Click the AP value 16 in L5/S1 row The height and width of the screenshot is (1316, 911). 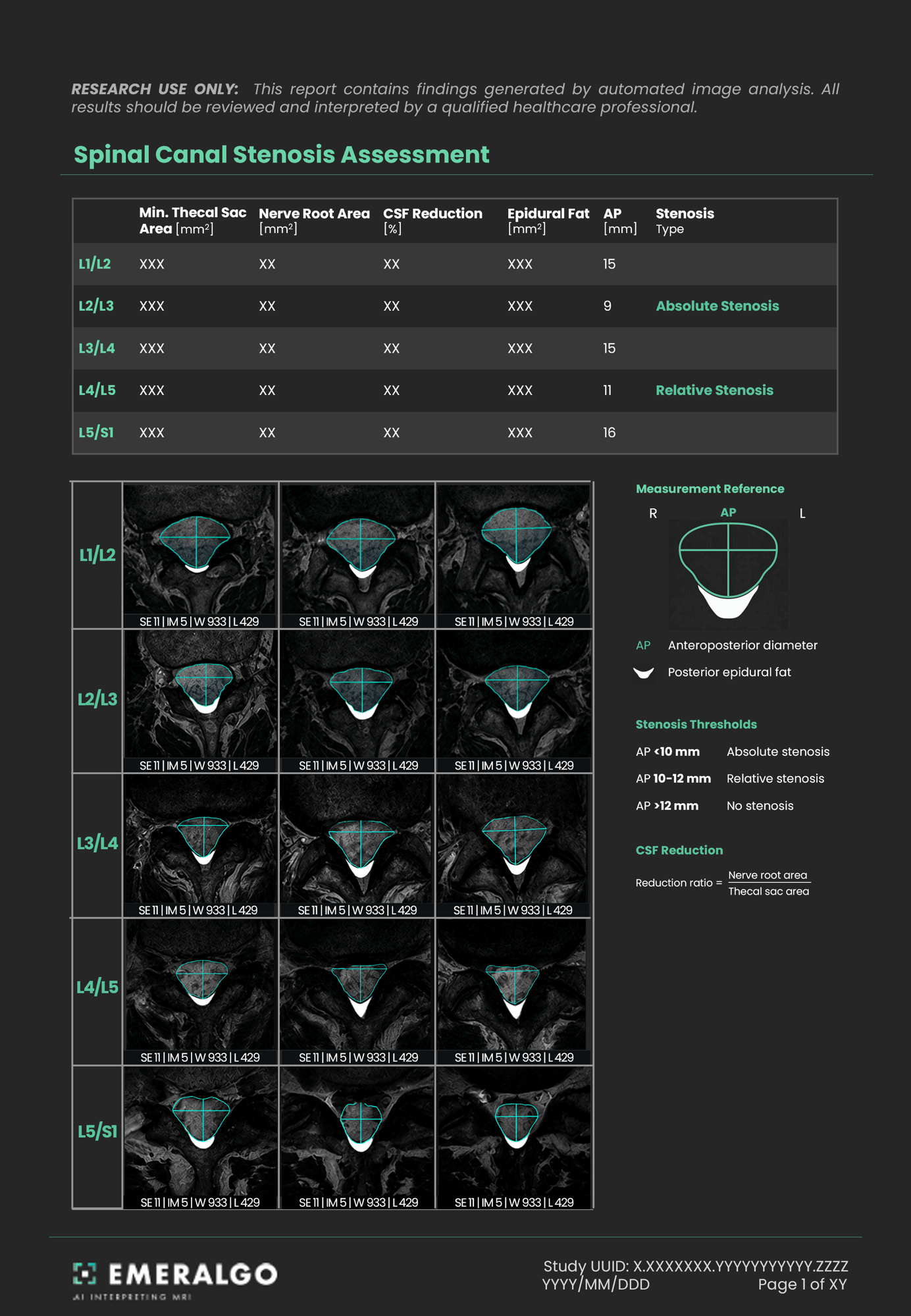click(x=609, y=433)
